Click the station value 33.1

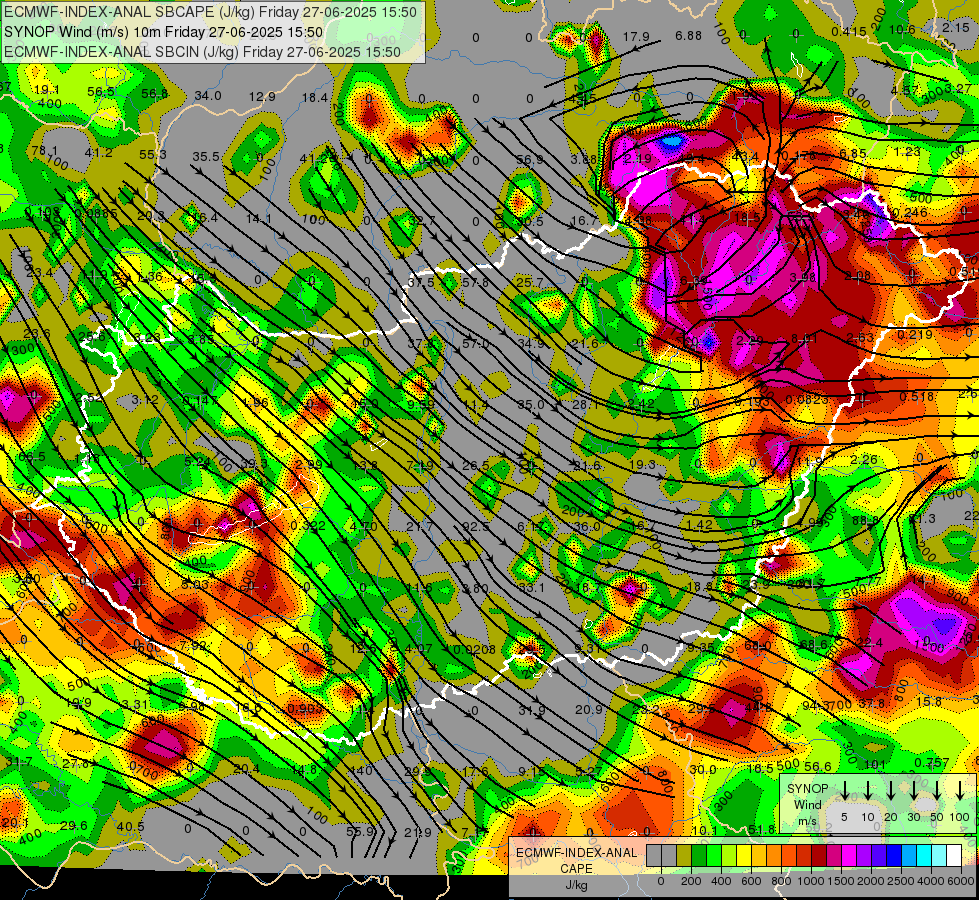pyautogui.click(x=531, y=587)
